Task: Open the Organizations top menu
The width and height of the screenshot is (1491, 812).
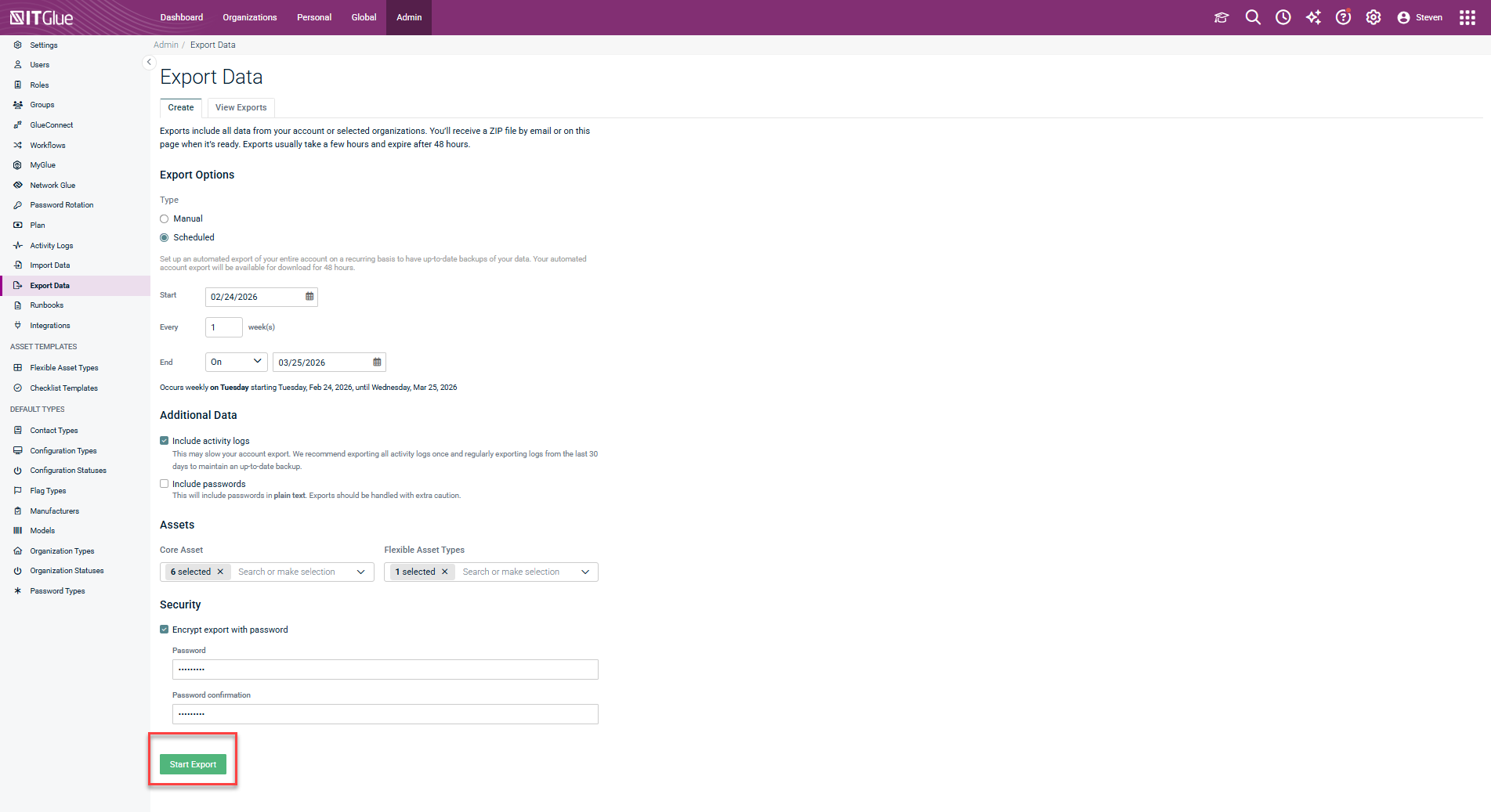Action: coord(249,17)
